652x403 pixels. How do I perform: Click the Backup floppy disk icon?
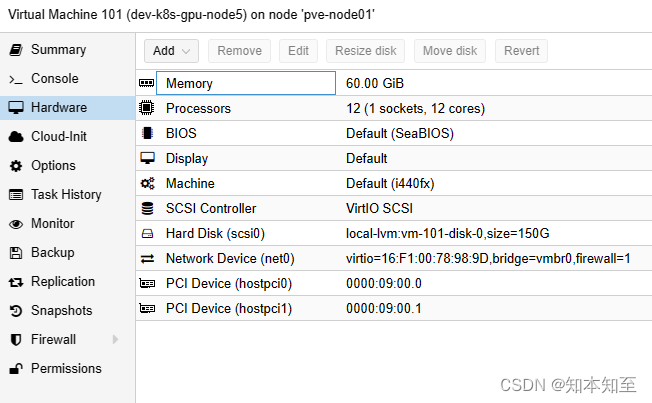click(x=15, y=253)
